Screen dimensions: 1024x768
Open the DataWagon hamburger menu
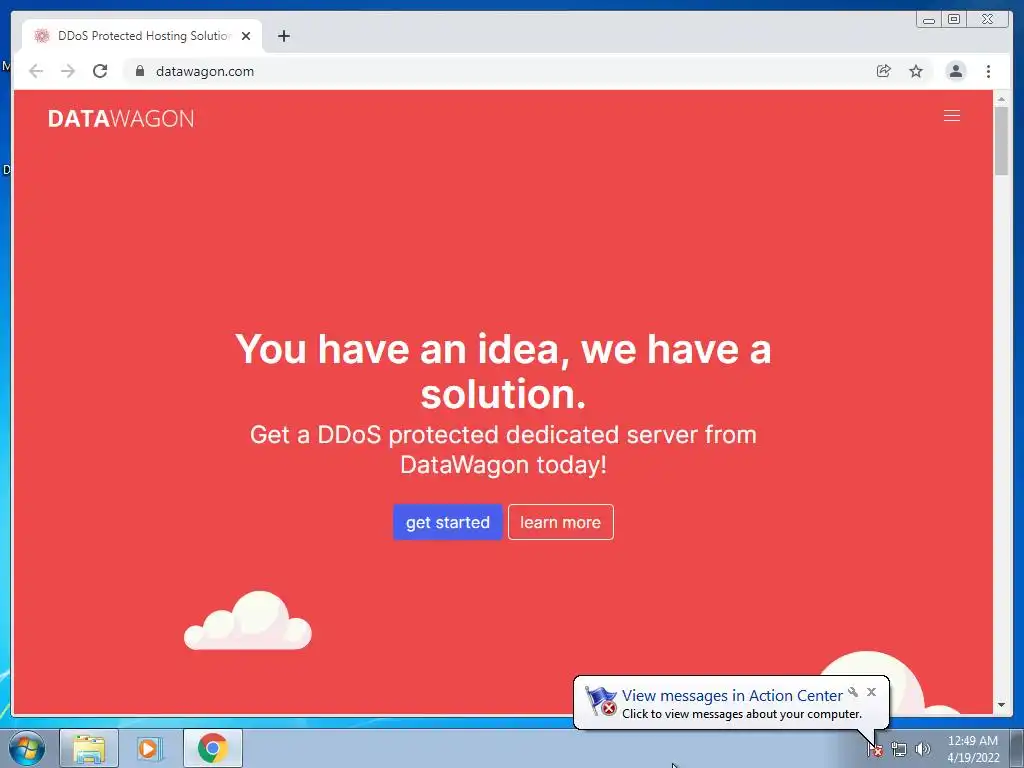pos(952,116)
